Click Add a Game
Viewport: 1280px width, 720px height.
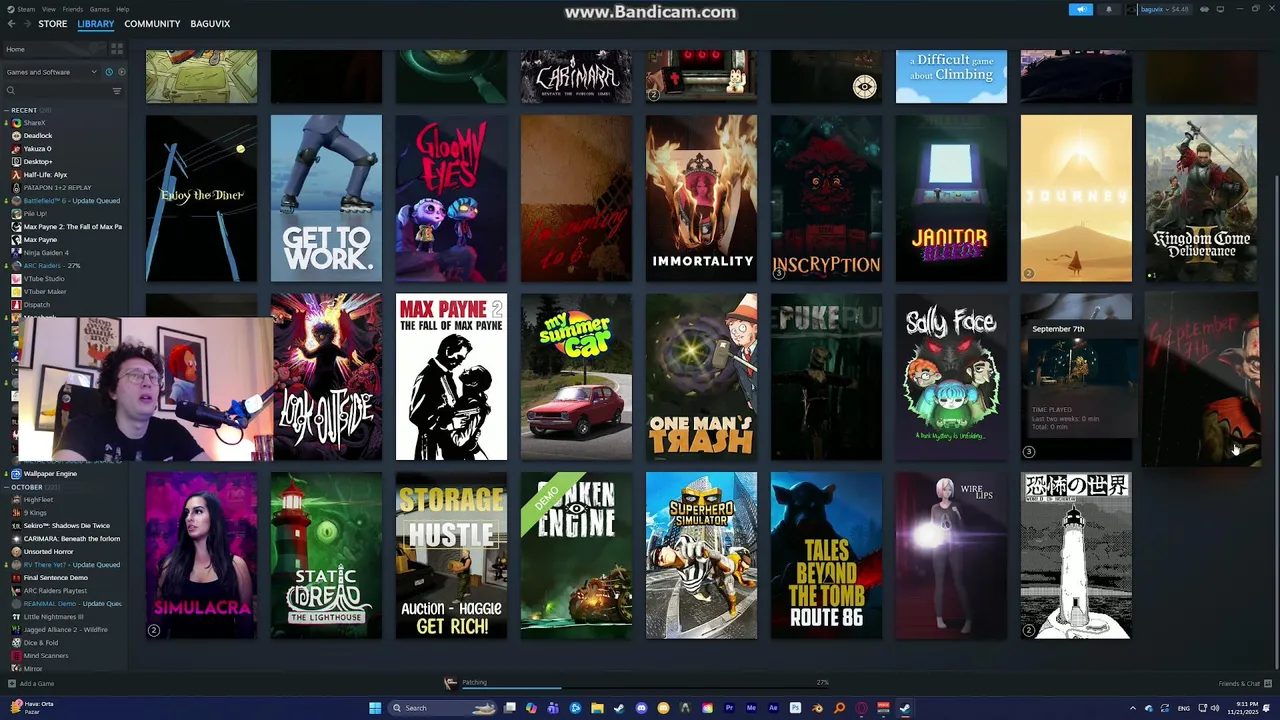31,684
